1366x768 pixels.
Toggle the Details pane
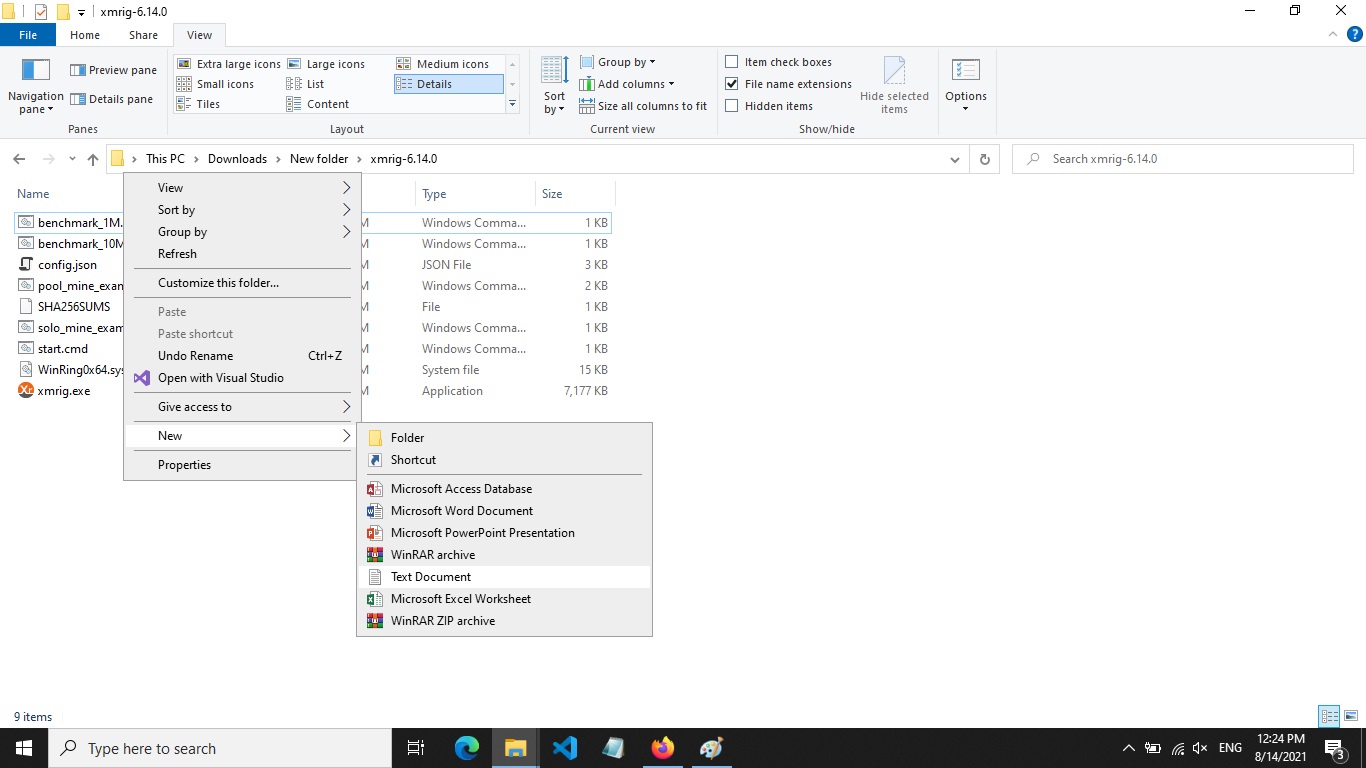pos(112,99)
